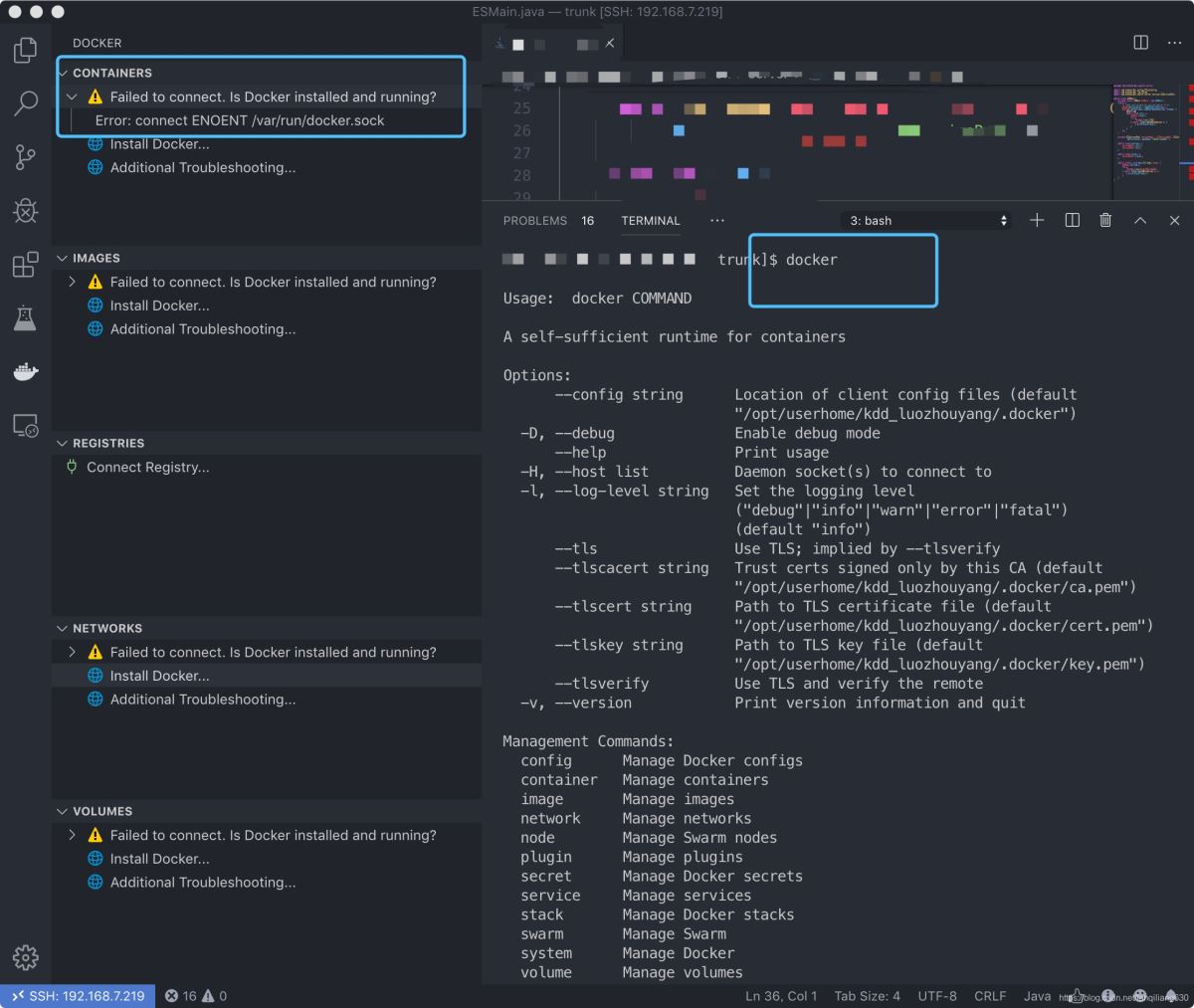Open the Testing beaker view

point(25,318)
